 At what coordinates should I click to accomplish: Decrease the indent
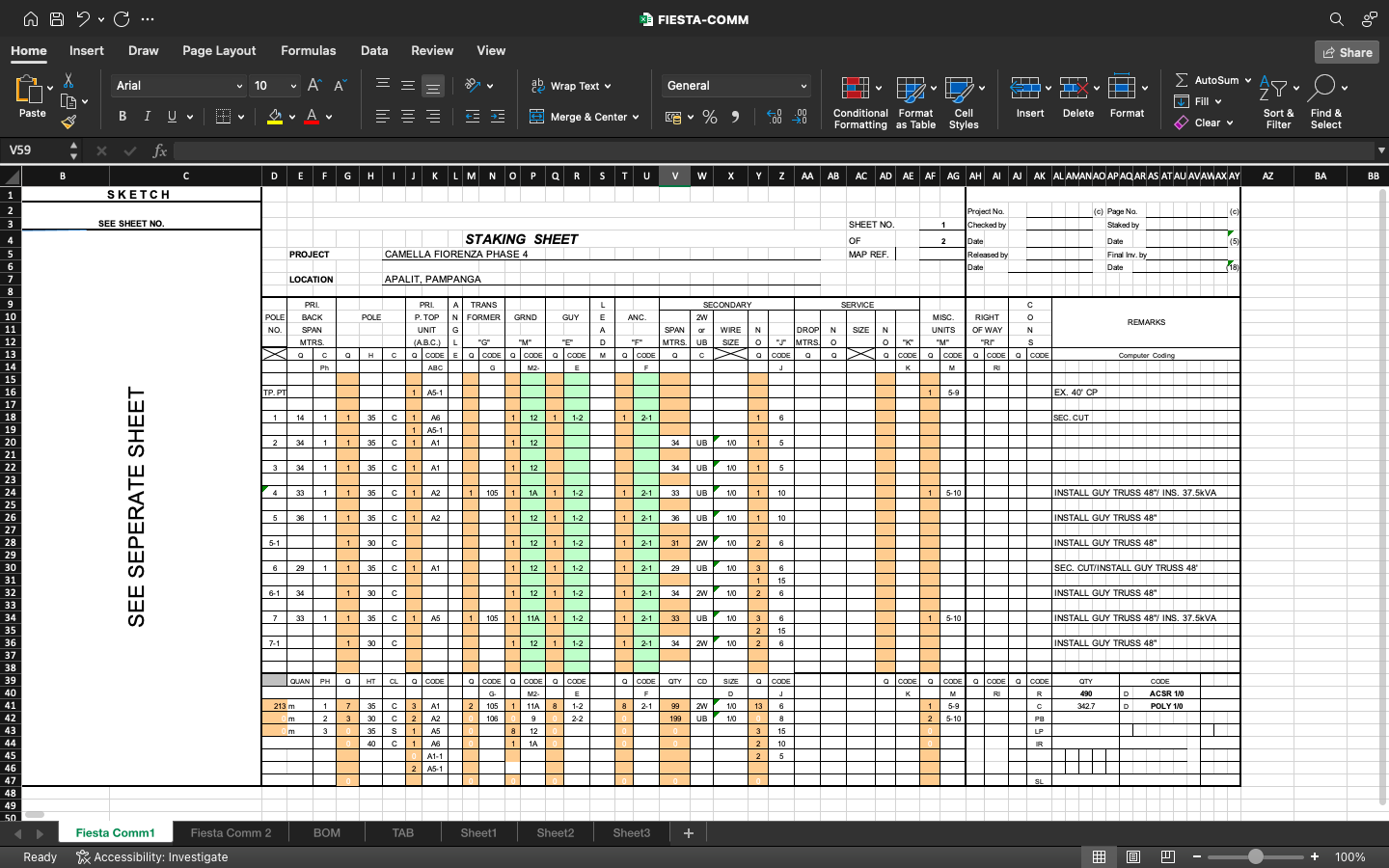coord(473,117)
